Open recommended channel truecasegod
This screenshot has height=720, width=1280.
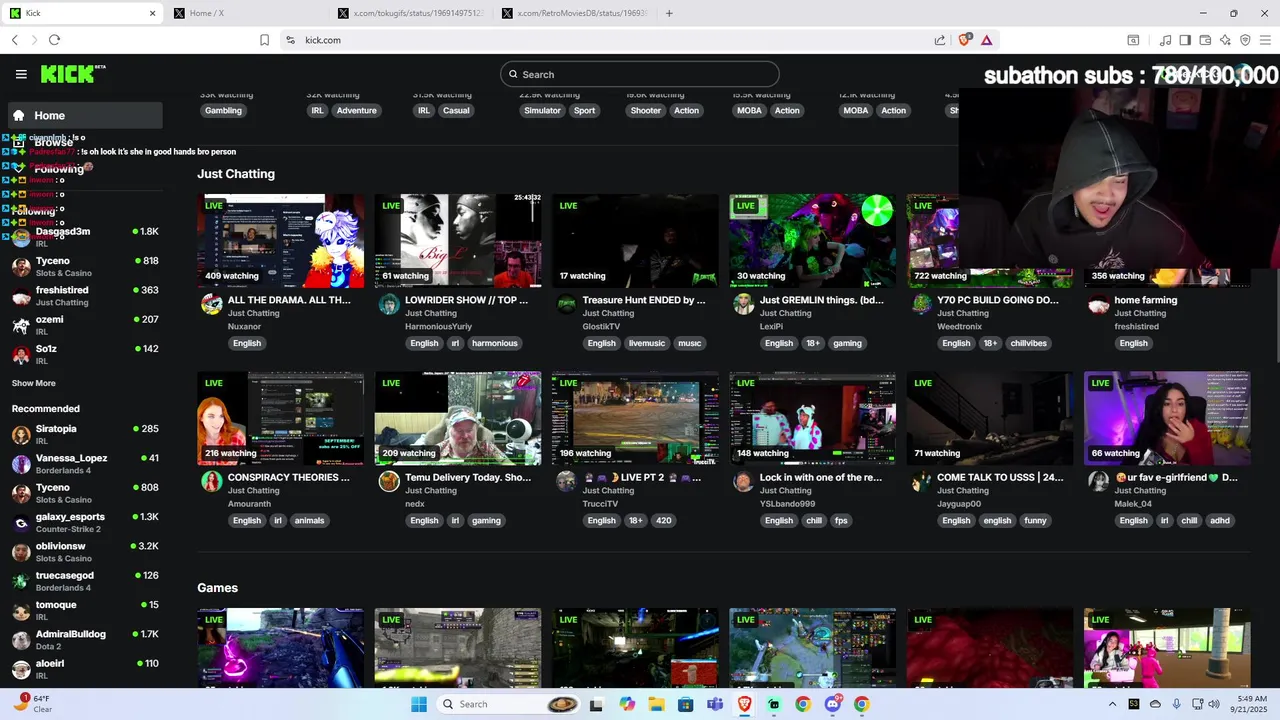[x=85, y=581]
